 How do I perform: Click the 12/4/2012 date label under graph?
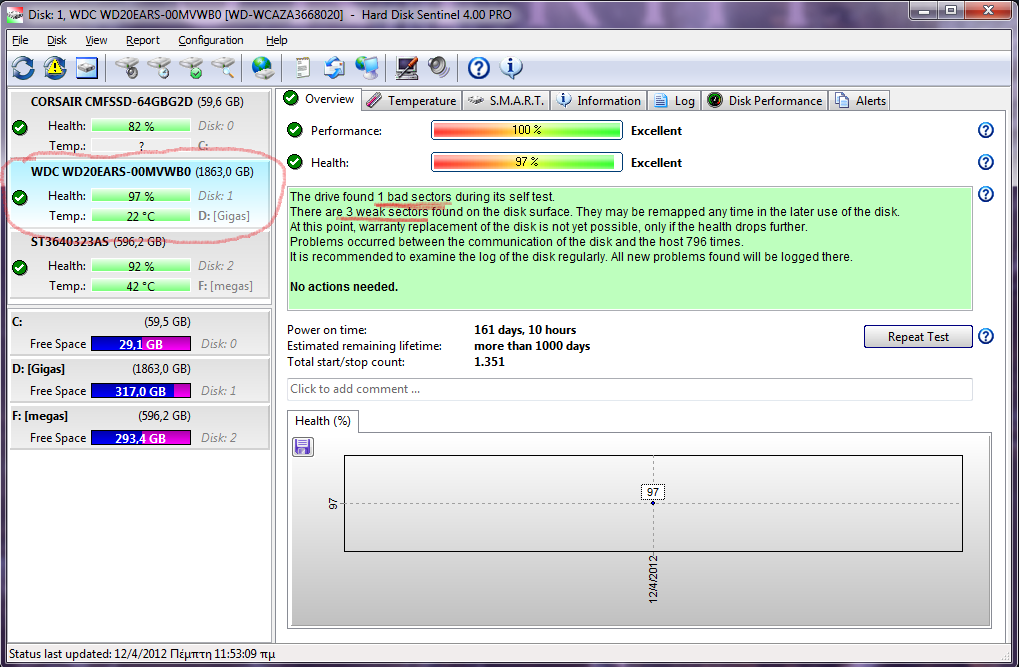(x=653, y=579)
